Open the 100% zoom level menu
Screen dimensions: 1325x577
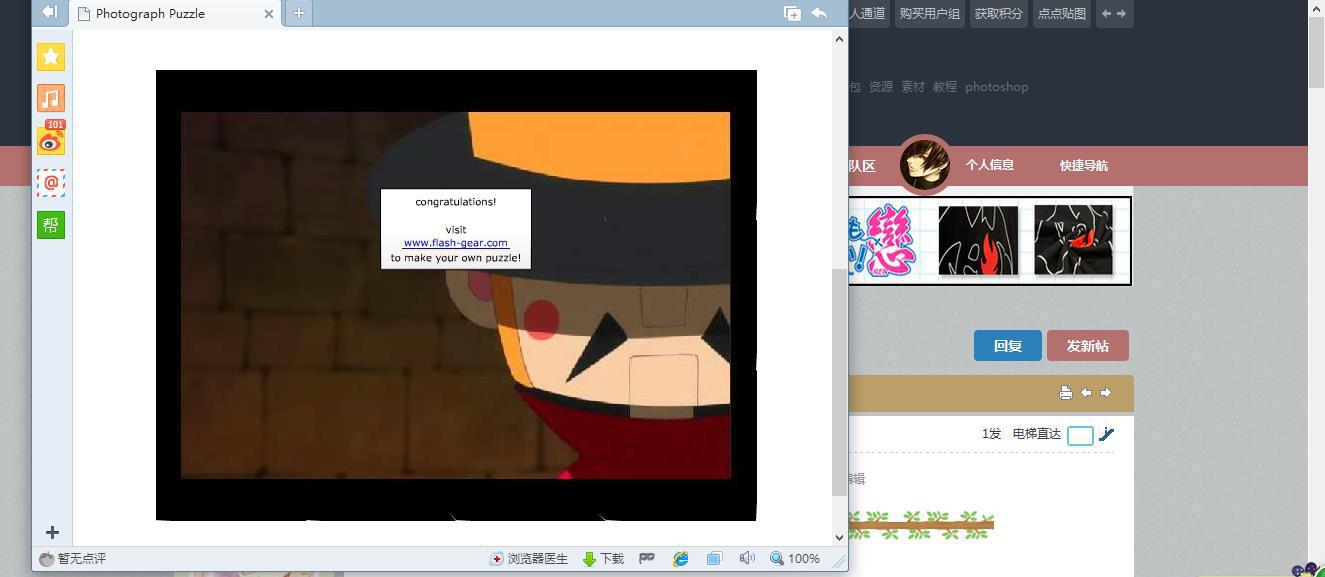coord(795,559)
